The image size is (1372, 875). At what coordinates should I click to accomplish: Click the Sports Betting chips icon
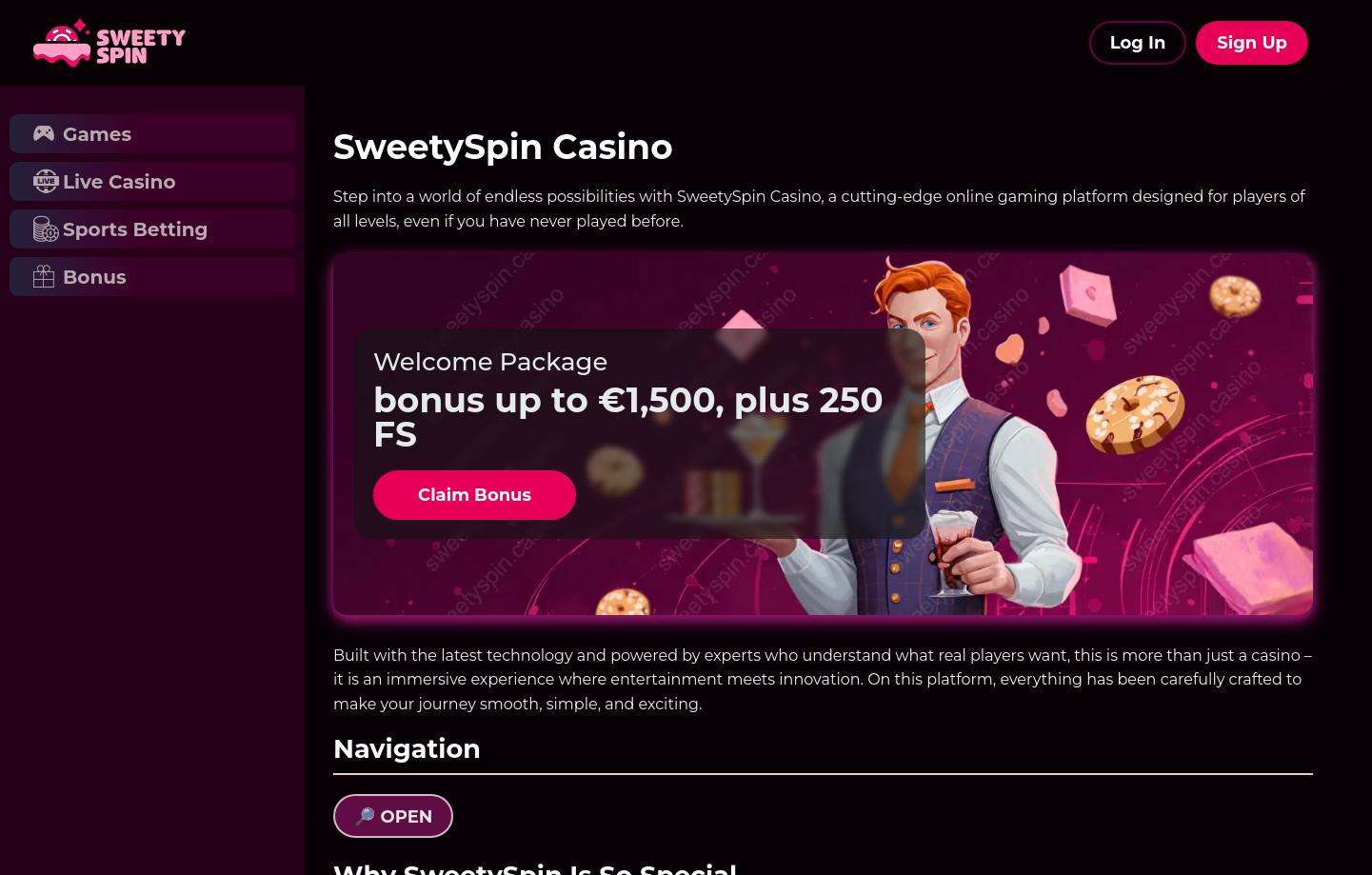pos(46,229)
